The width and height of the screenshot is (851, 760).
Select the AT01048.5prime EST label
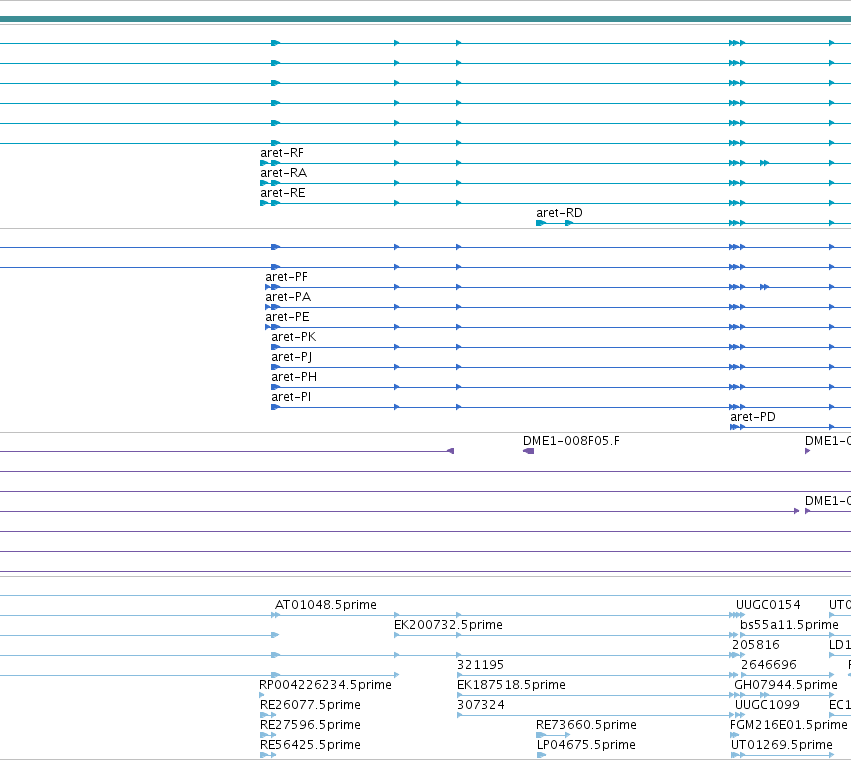[x=326, y=605]
